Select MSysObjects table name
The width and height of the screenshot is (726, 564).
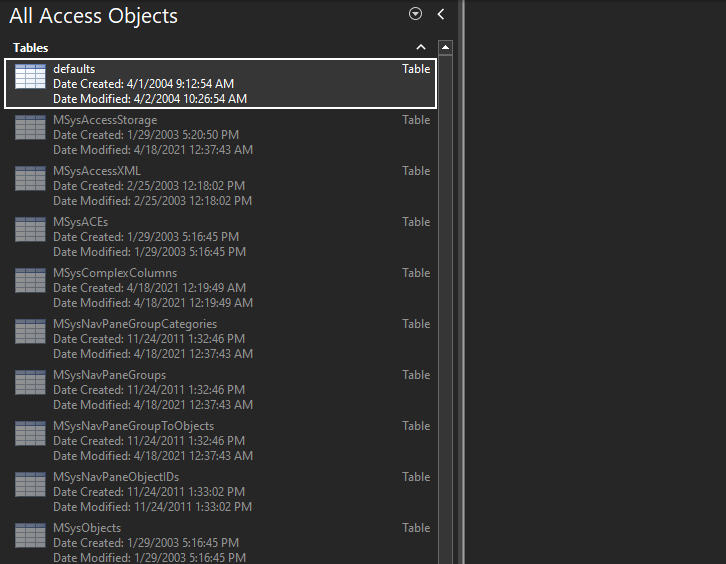[87, 527]
